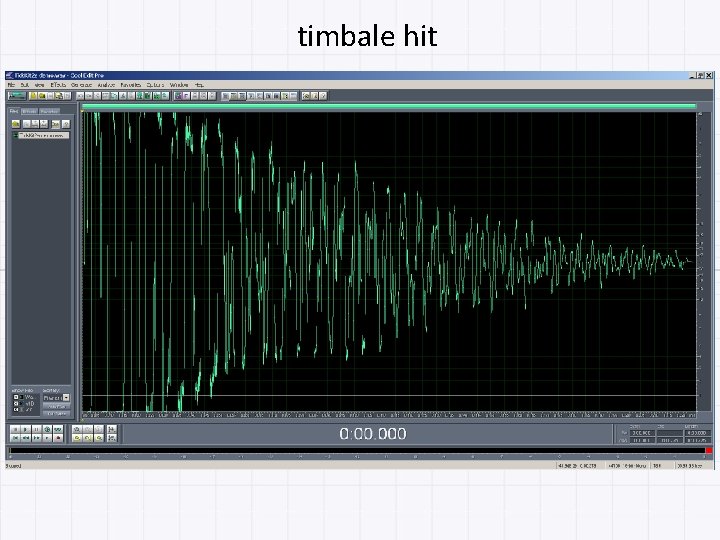Viewport: 720px width, 540px height.
Task: Click the yellow New file toolbar icon
Action: [33, 96]
